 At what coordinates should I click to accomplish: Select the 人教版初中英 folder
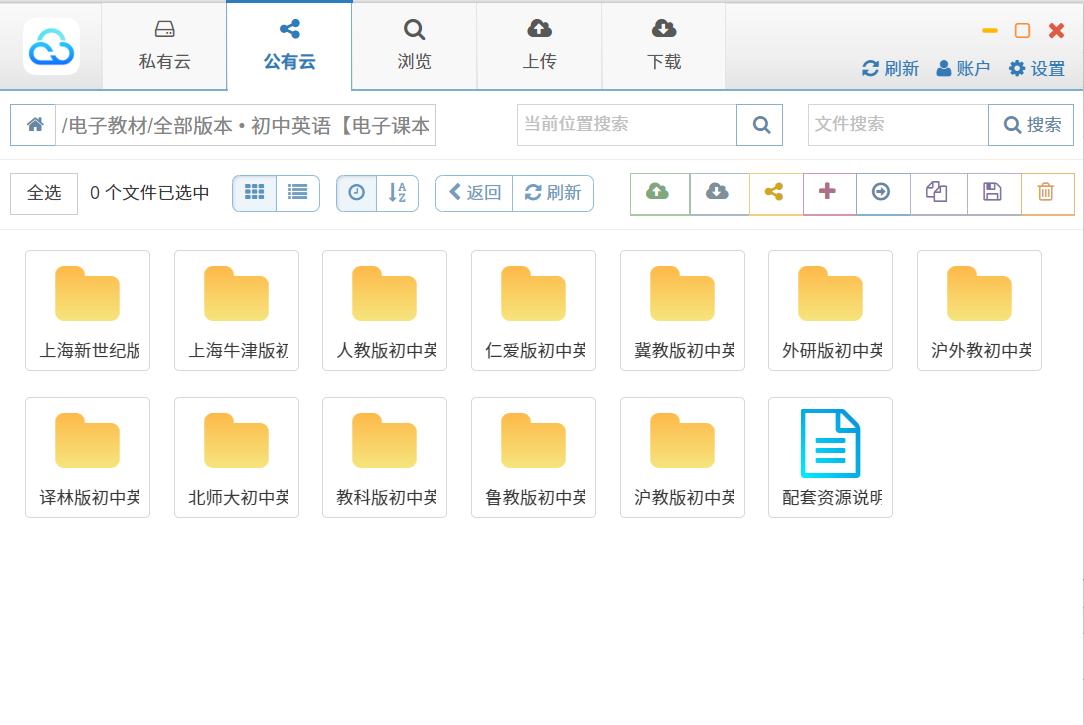(x=384, y=310)
